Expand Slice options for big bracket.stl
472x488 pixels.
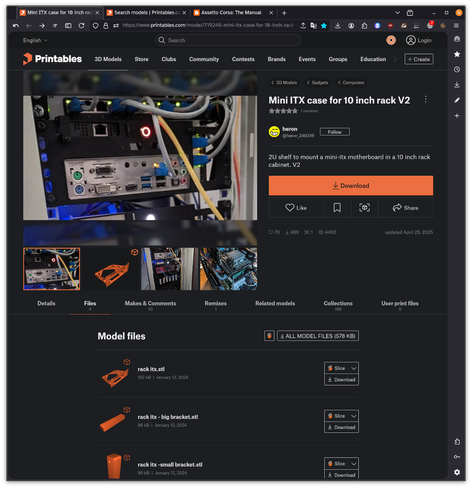coord(354,416)
